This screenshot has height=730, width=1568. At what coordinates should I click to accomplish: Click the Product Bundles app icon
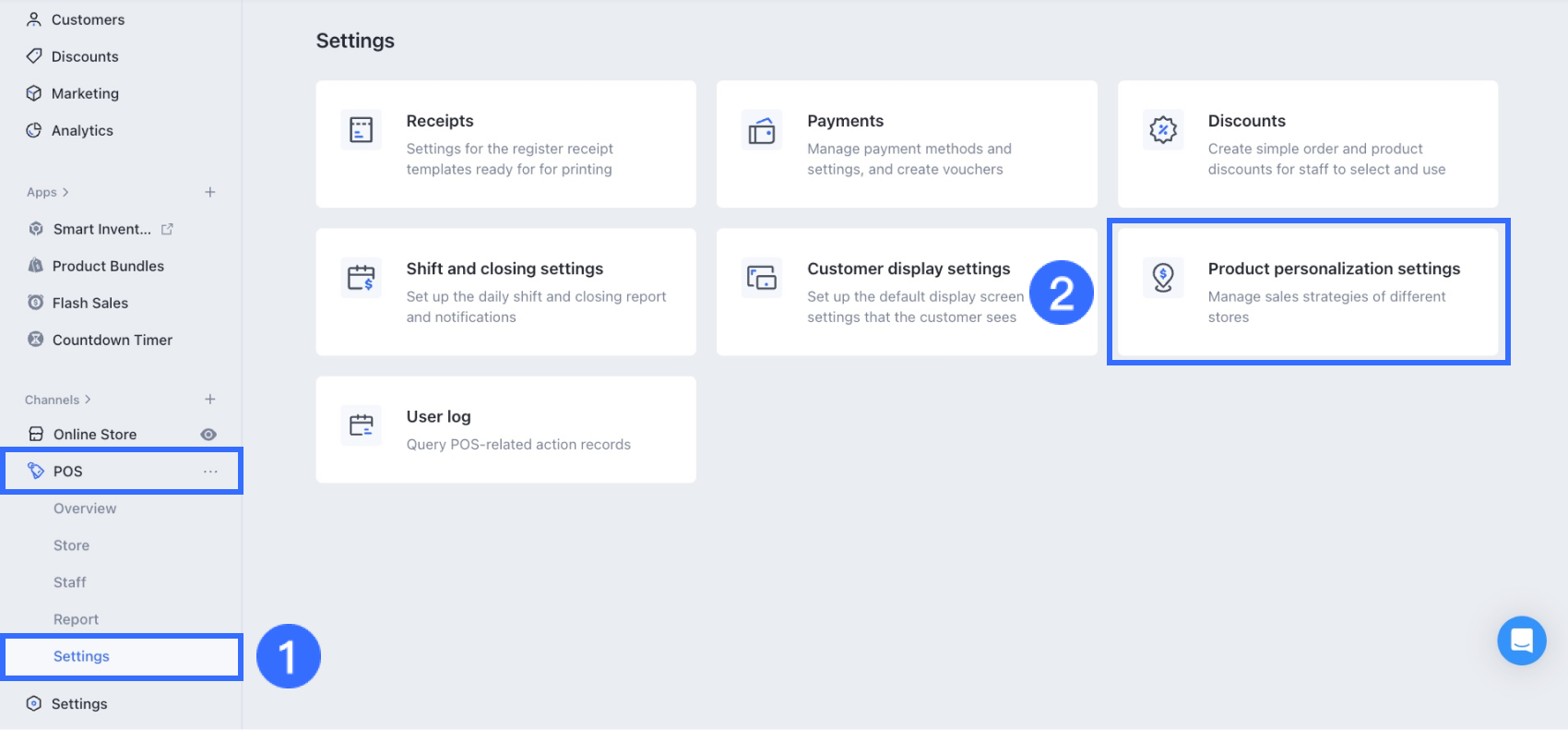tap(36, 266)
